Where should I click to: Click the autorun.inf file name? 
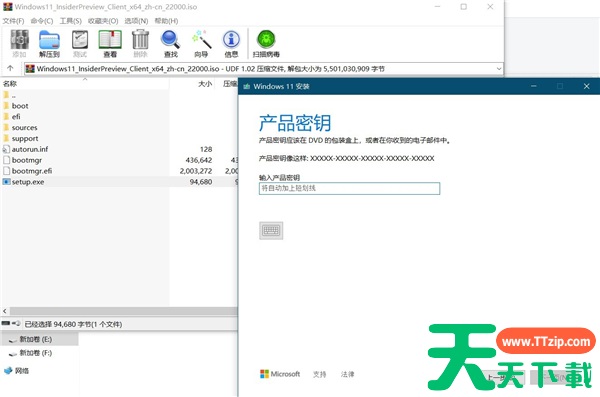coord(30,149)
